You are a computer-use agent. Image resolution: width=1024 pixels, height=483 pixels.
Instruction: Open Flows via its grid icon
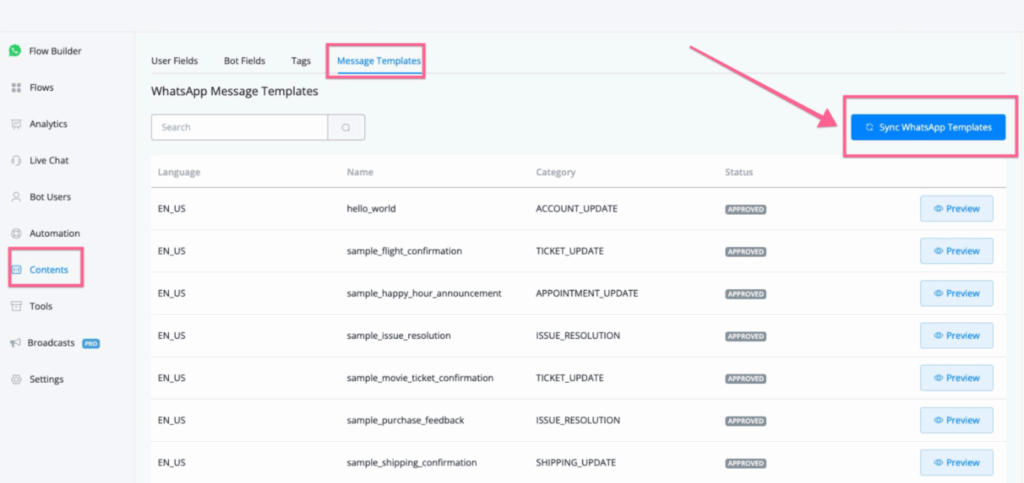[x=16, y=88]
